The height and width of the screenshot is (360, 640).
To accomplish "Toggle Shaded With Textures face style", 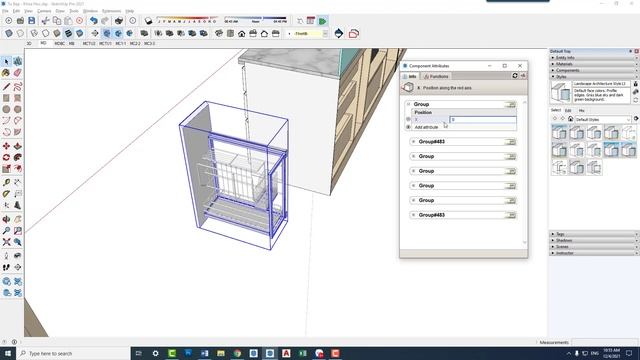I will pyautogui.click(x=68, y=33).
